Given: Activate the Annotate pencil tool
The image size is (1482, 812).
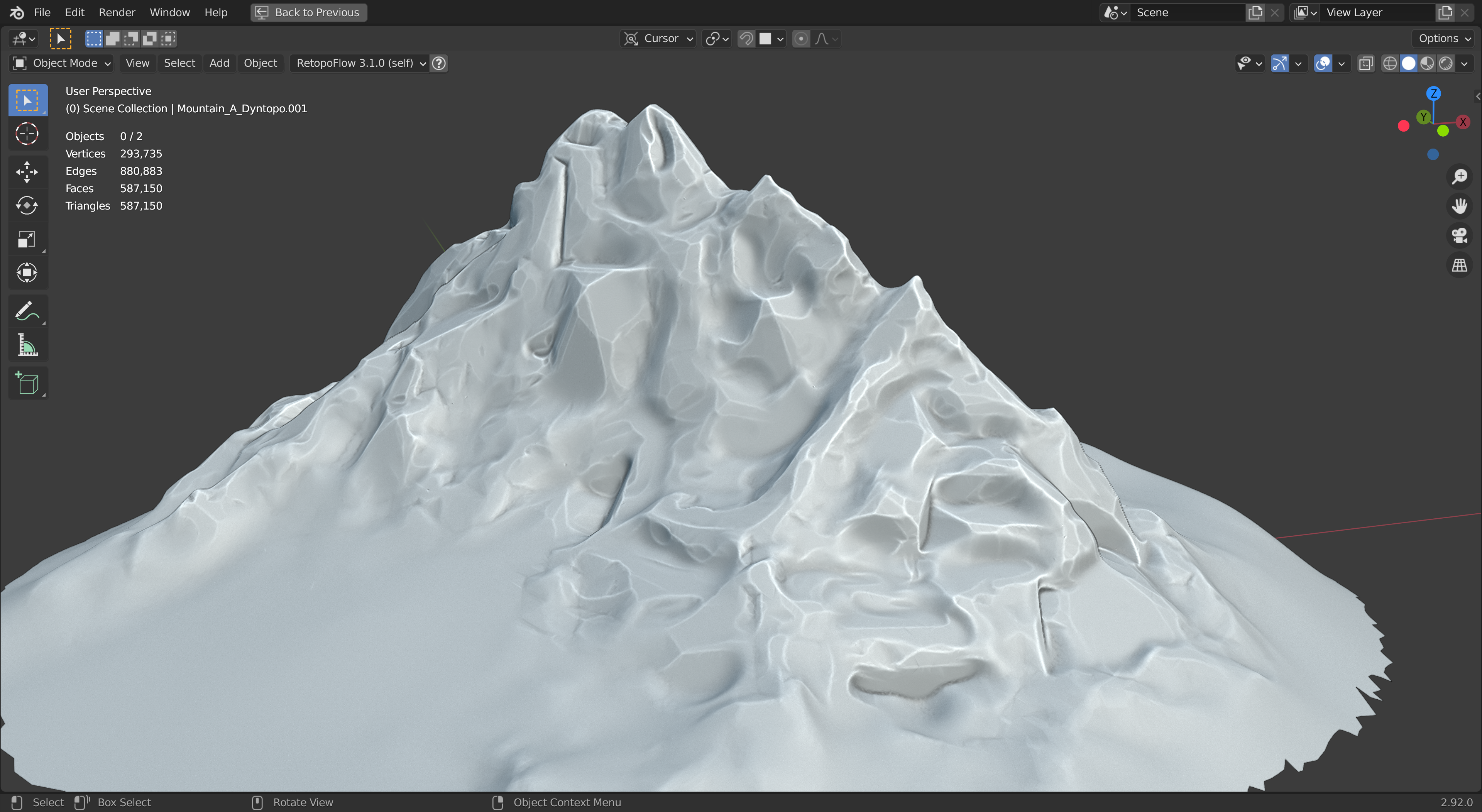Looking at the screenshot, I should pyautogui.click(x=27, y=311).
